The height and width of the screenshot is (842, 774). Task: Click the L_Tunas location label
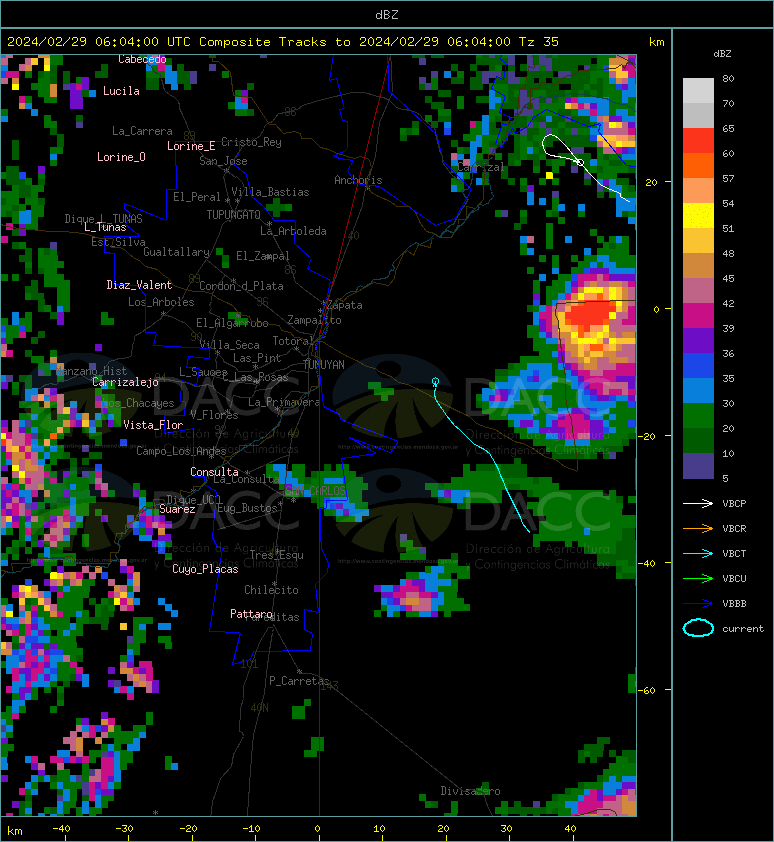point(105,228)
